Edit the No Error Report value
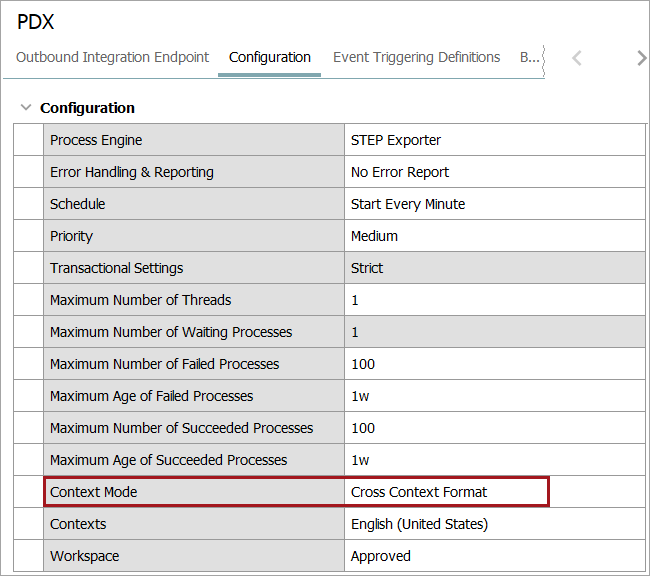650x576 pixels. [x=400, y=172]
